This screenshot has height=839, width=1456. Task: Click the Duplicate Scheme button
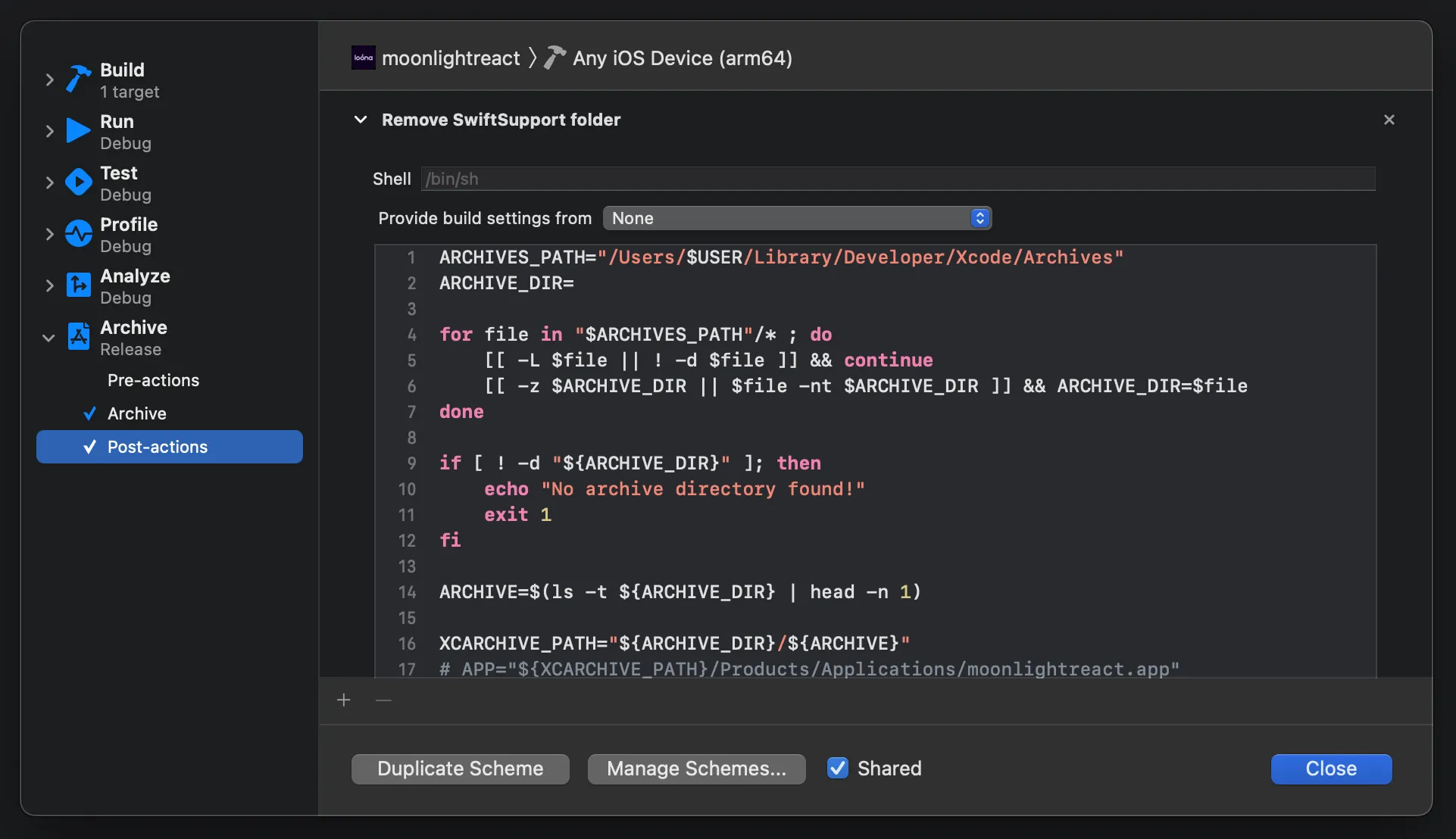pos(460,769)
